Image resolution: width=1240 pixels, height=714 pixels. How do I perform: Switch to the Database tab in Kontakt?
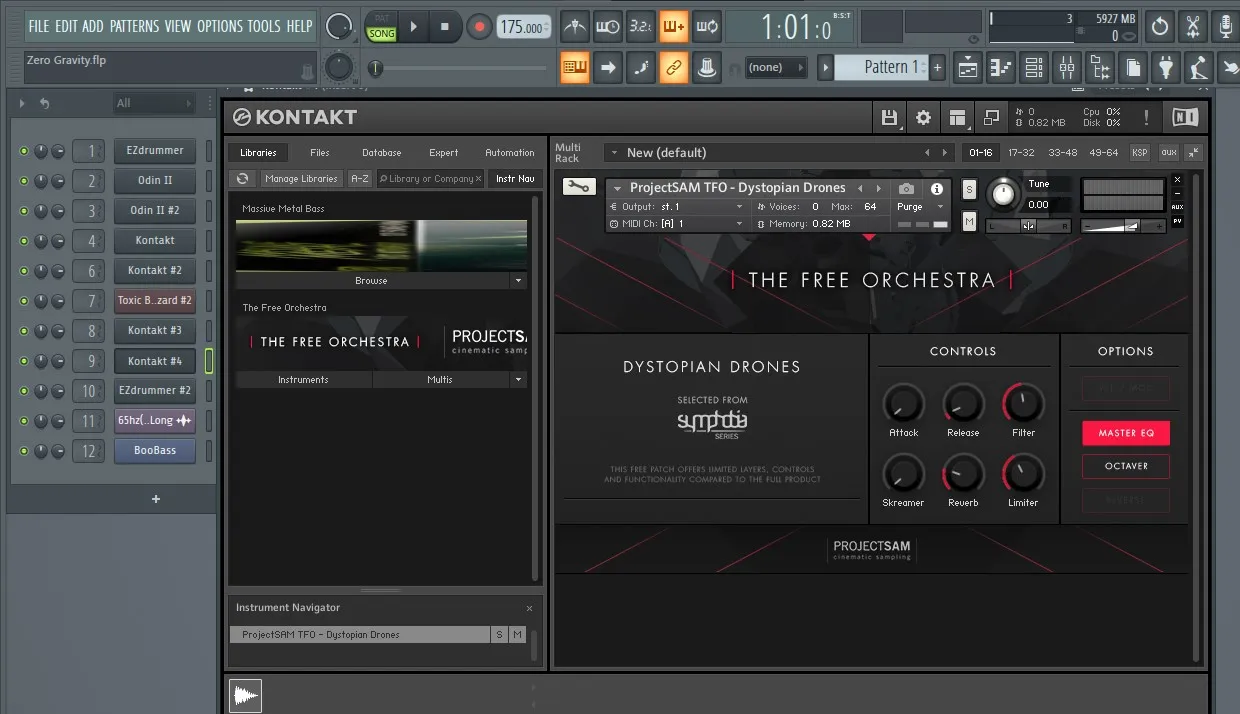382,153
